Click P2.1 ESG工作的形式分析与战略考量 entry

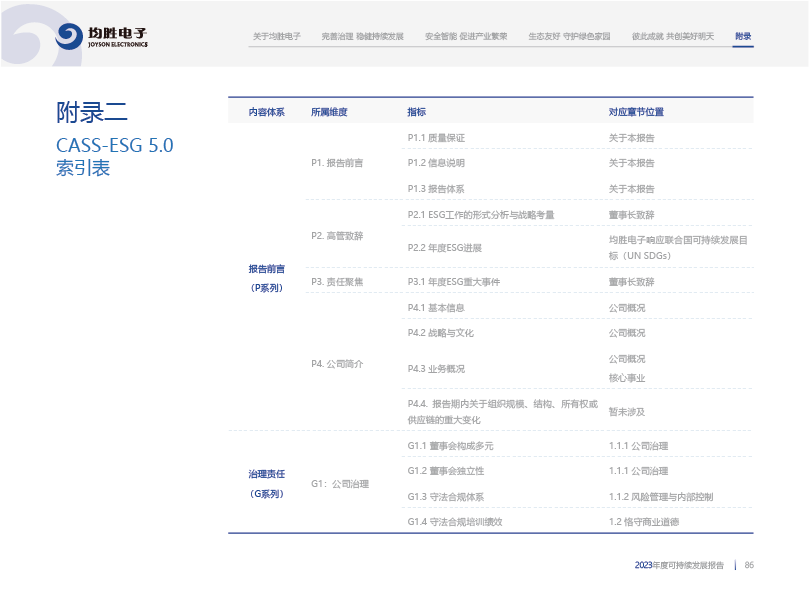[481, 214]
